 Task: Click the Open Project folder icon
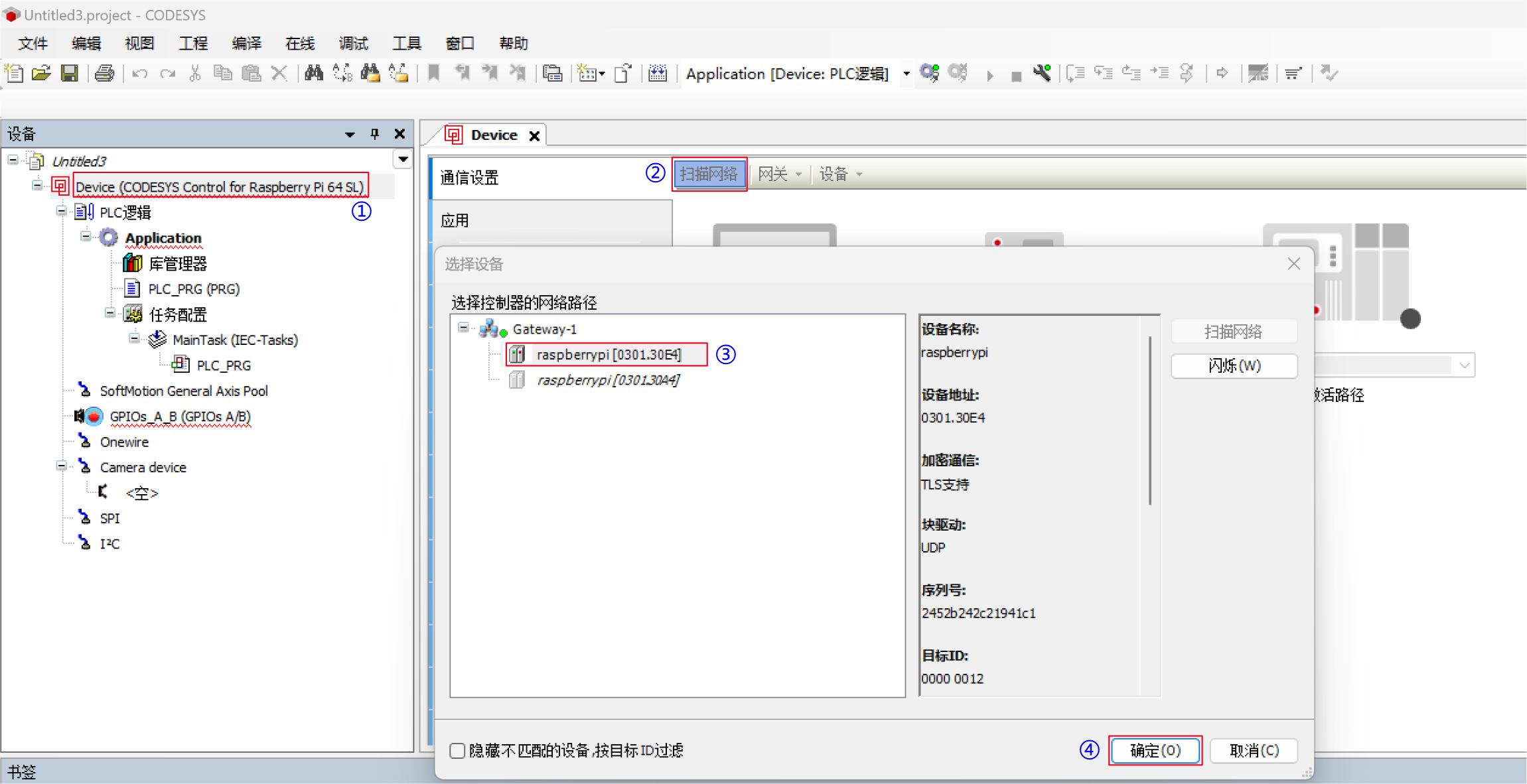41,73
